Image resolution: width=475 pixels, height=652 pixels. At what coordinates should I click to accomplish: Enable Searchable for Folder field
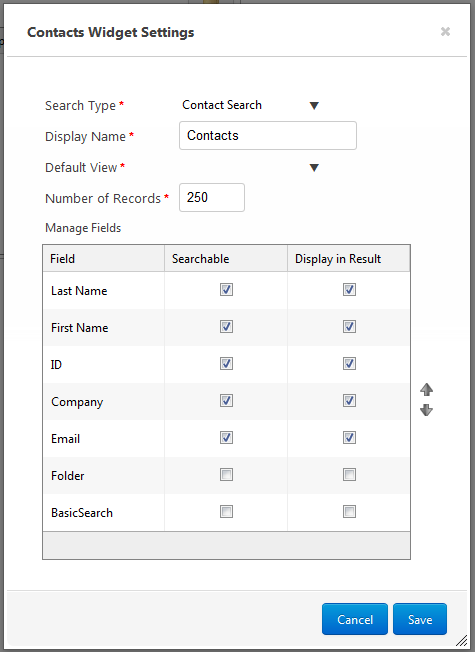[226, 474]
